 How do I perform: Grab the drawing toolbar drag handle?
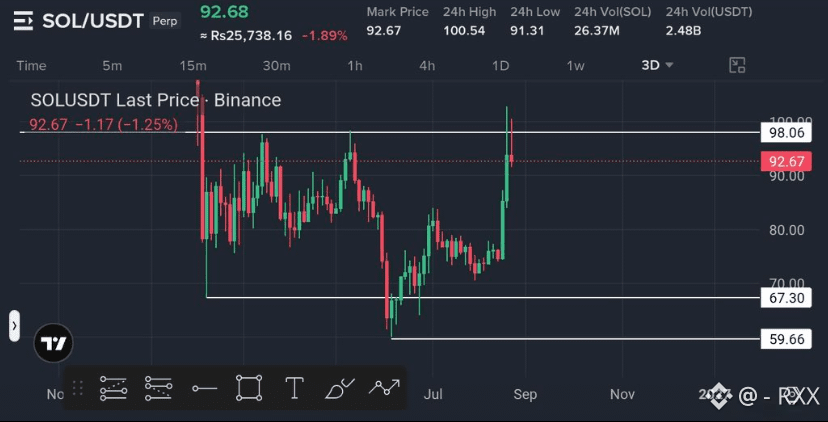point(78,389)
